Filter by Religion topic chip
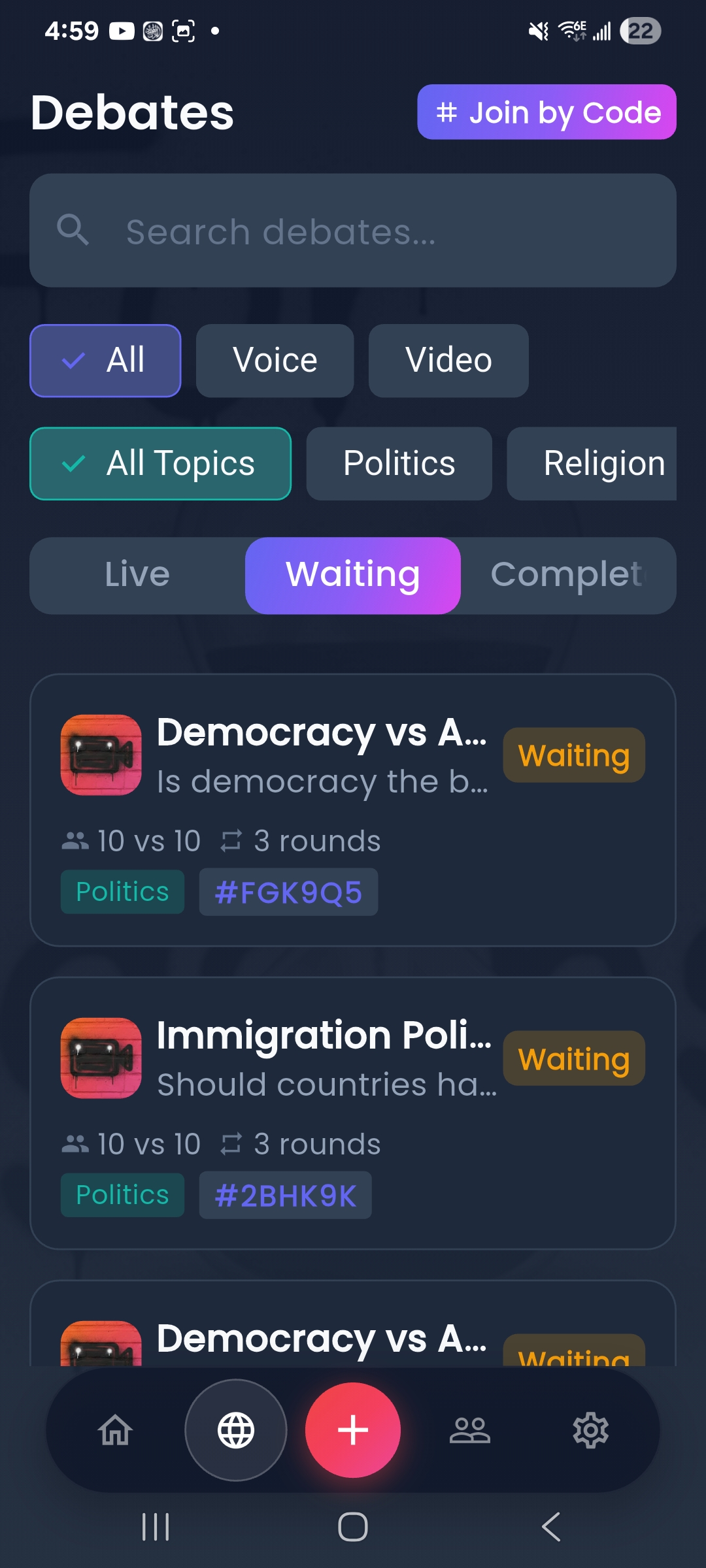The image size is (706, 1568). tap(592, 464)
